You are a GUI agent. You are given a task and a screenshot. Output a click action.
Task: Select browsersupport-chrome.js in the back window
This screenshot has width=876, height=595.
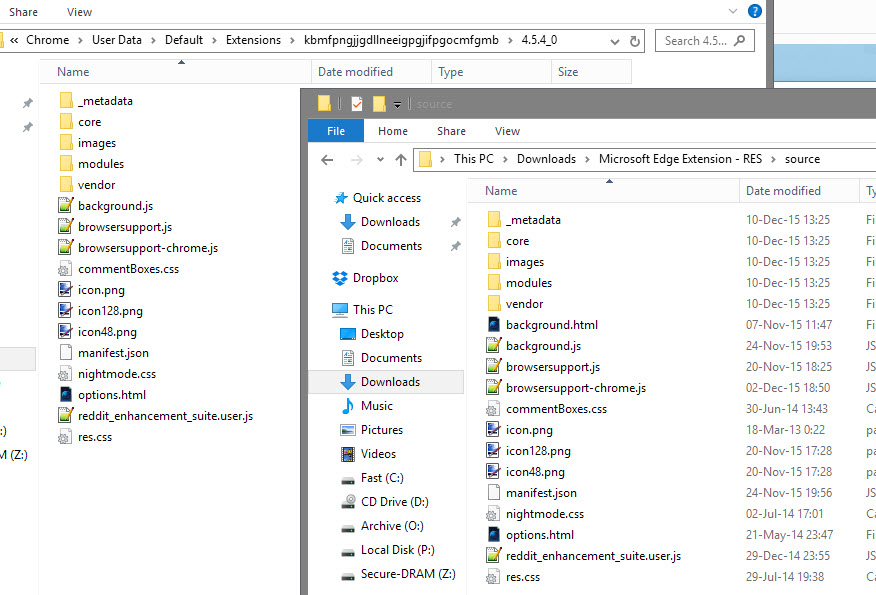coord(138,248)
